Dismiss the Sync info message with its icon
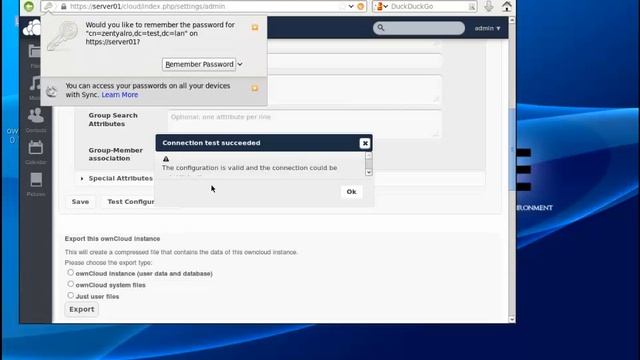Screen dimensions: 640x360 coord(255,88)
